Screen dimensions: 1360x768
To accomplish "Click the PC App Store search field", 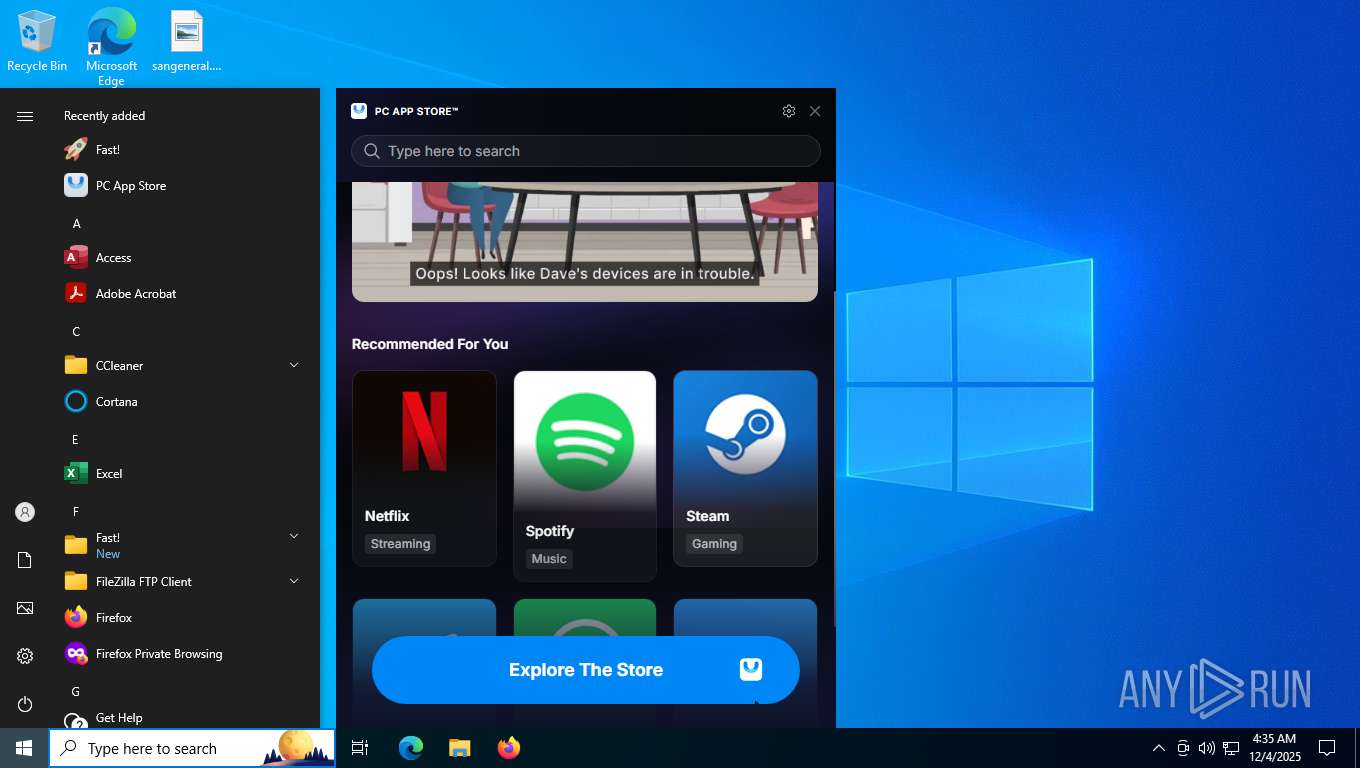I will pyautogui.click(x=586, y=151).
